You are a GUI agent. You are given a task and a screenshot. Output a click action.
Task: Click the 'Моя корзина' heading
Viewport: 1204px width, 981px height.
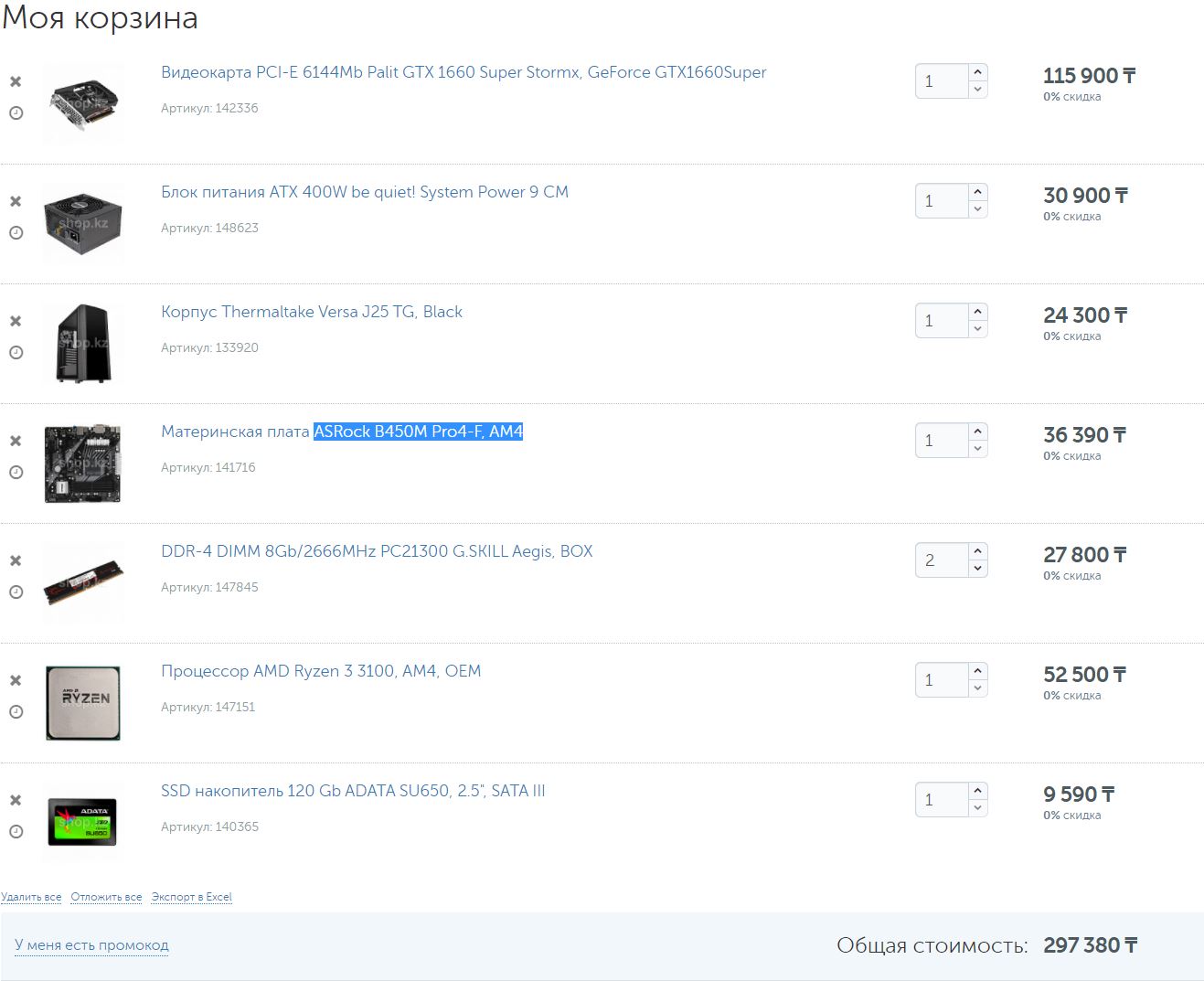point(100,18)
